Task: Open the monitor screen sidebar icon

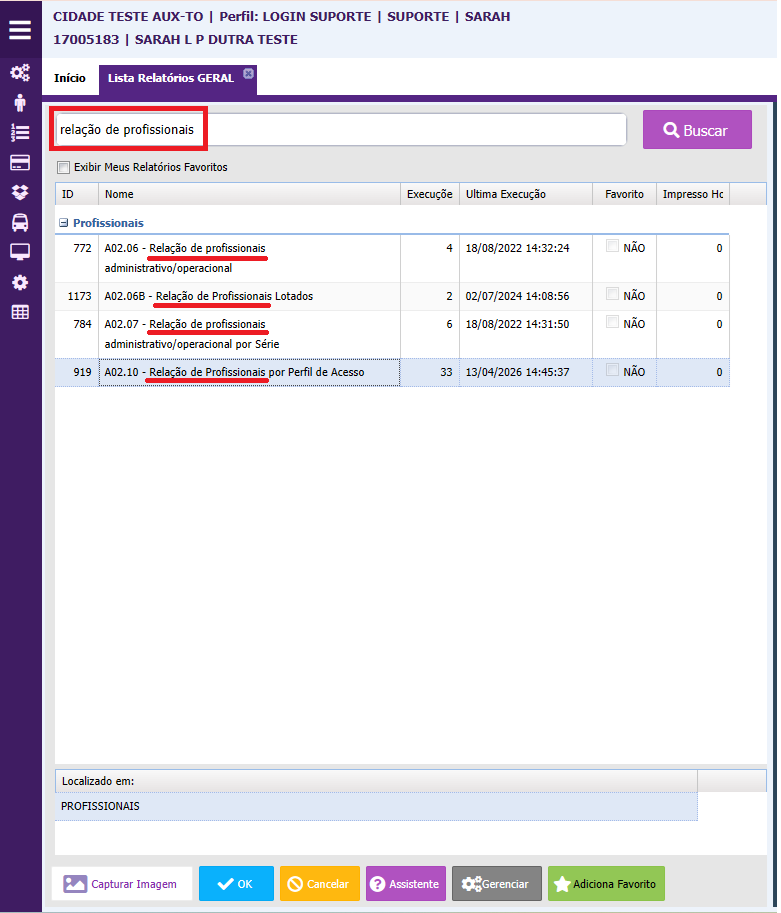Action: (20, 252)
